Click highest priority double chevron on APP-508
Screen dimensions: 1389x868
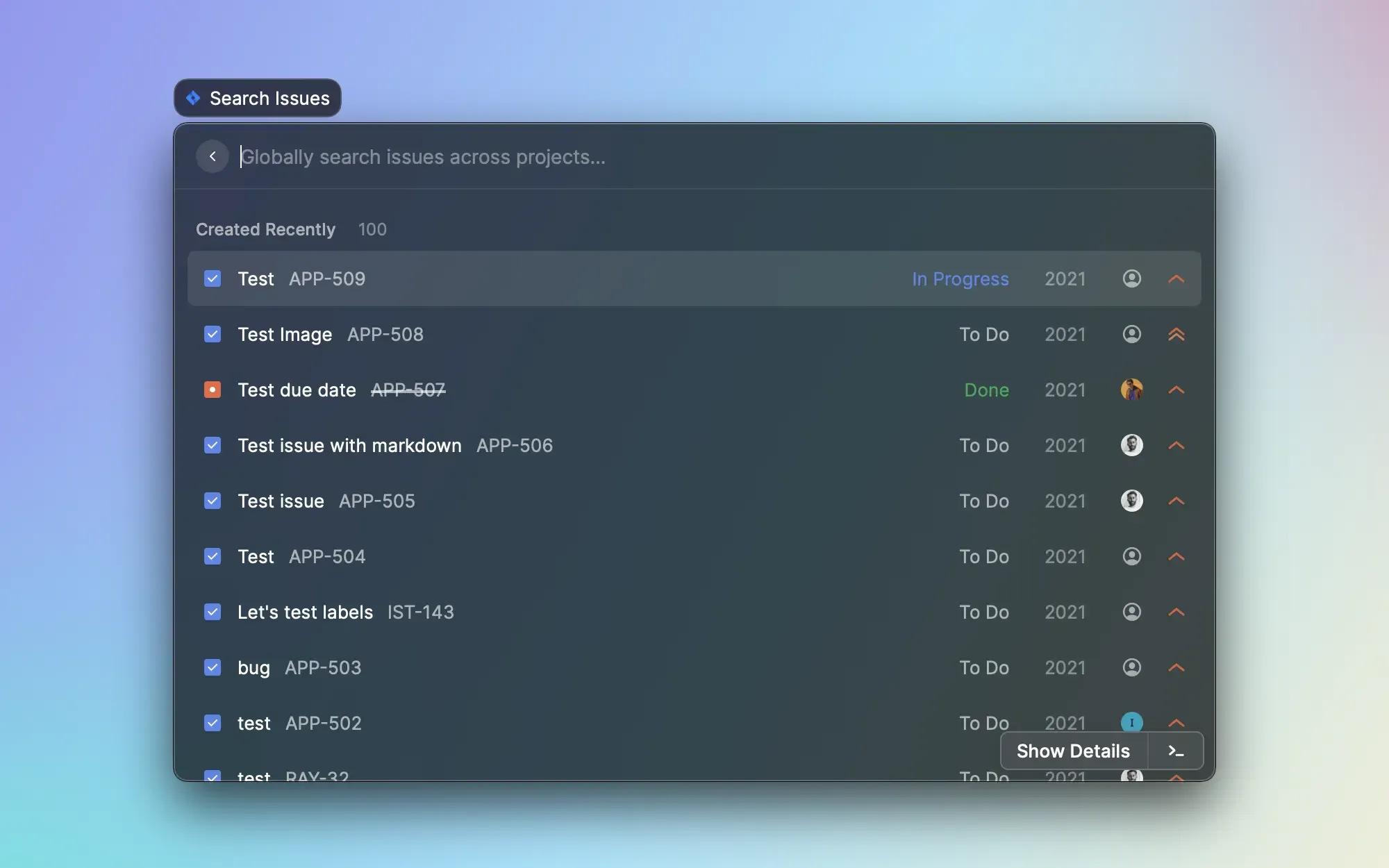pos(1176,334)
